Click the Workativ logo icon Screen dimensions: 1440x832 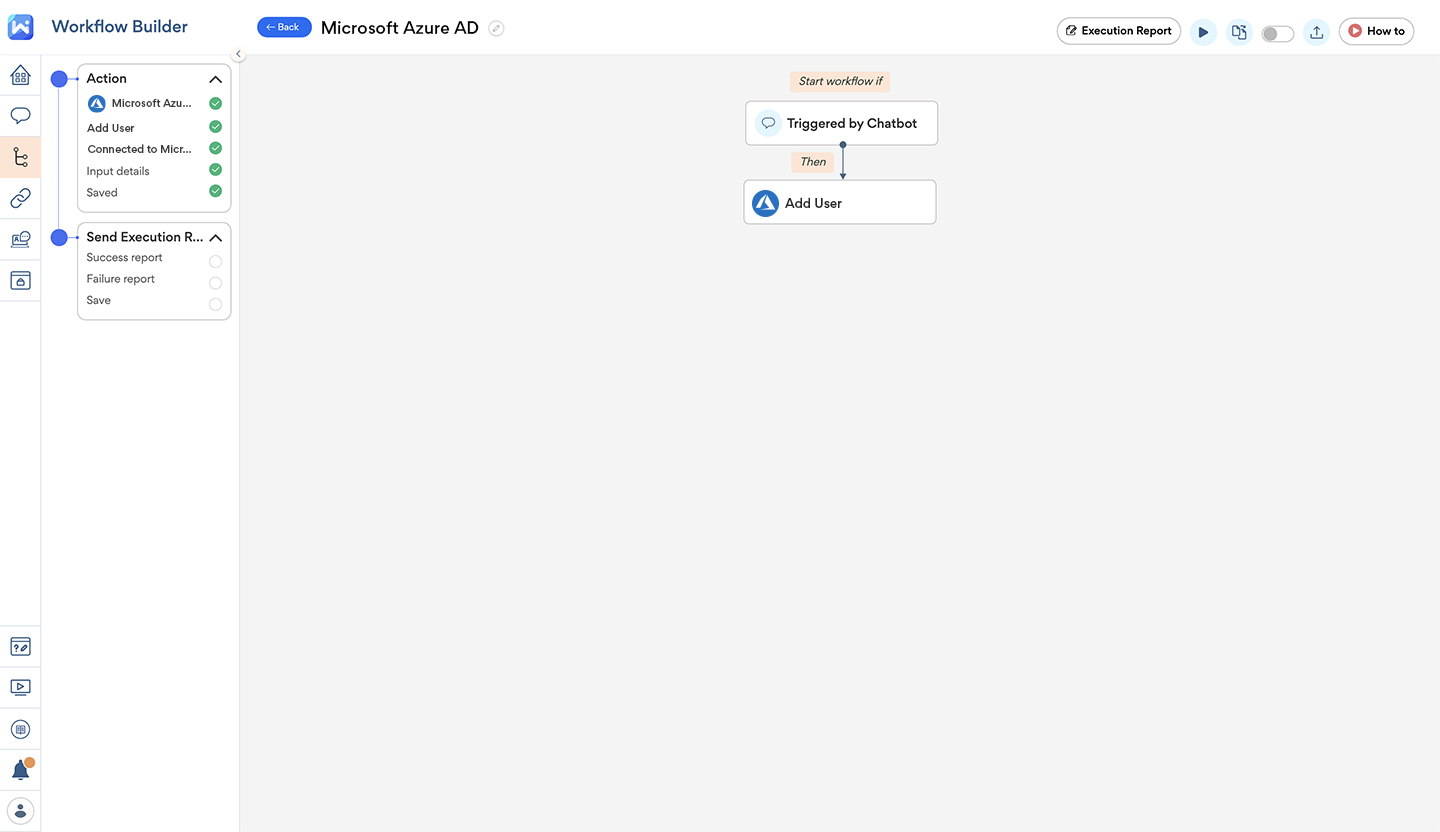click(20, 27)
